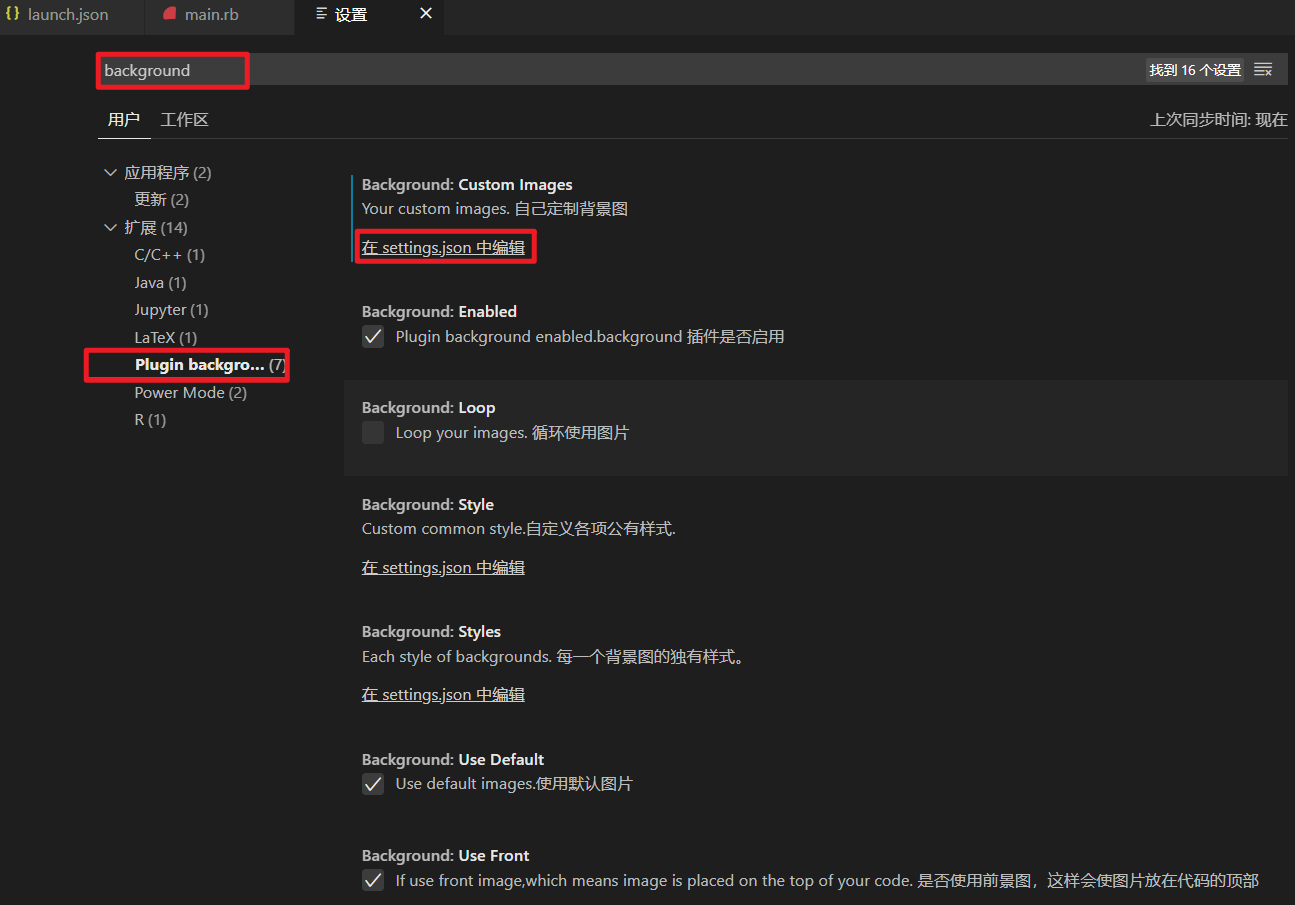Check the Background: Loop checkbox
Screen dimensions: 1295x905
click(373, 433)
